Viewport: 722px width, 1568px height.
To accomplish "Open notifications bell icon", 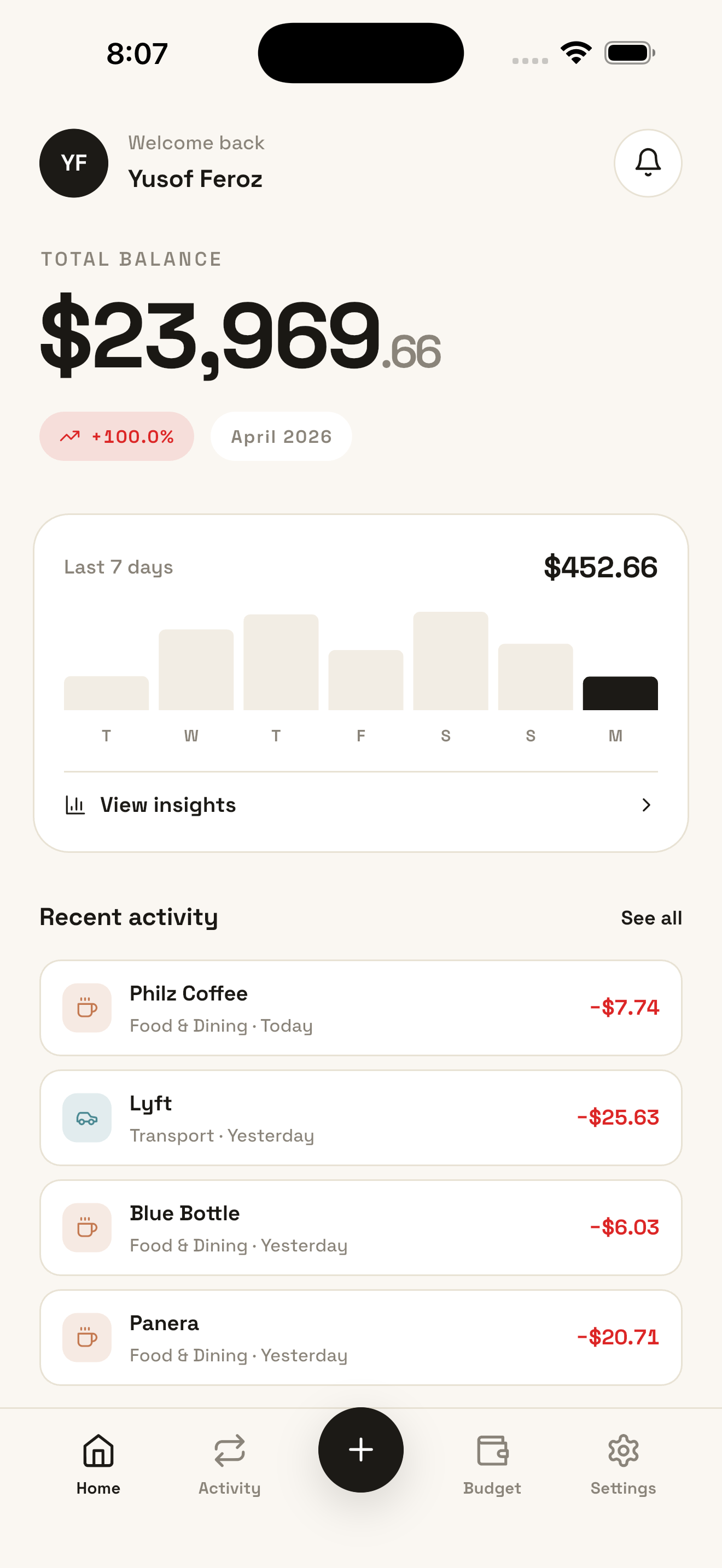I will tap(647, 163).
